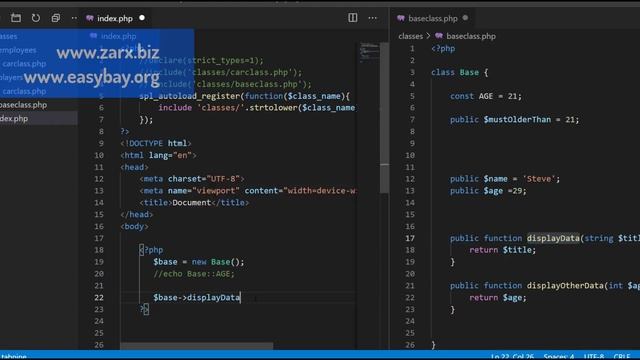Click the line and column indicator in status bar
Screen dimensions: 640x360
(x=512, y=356)
